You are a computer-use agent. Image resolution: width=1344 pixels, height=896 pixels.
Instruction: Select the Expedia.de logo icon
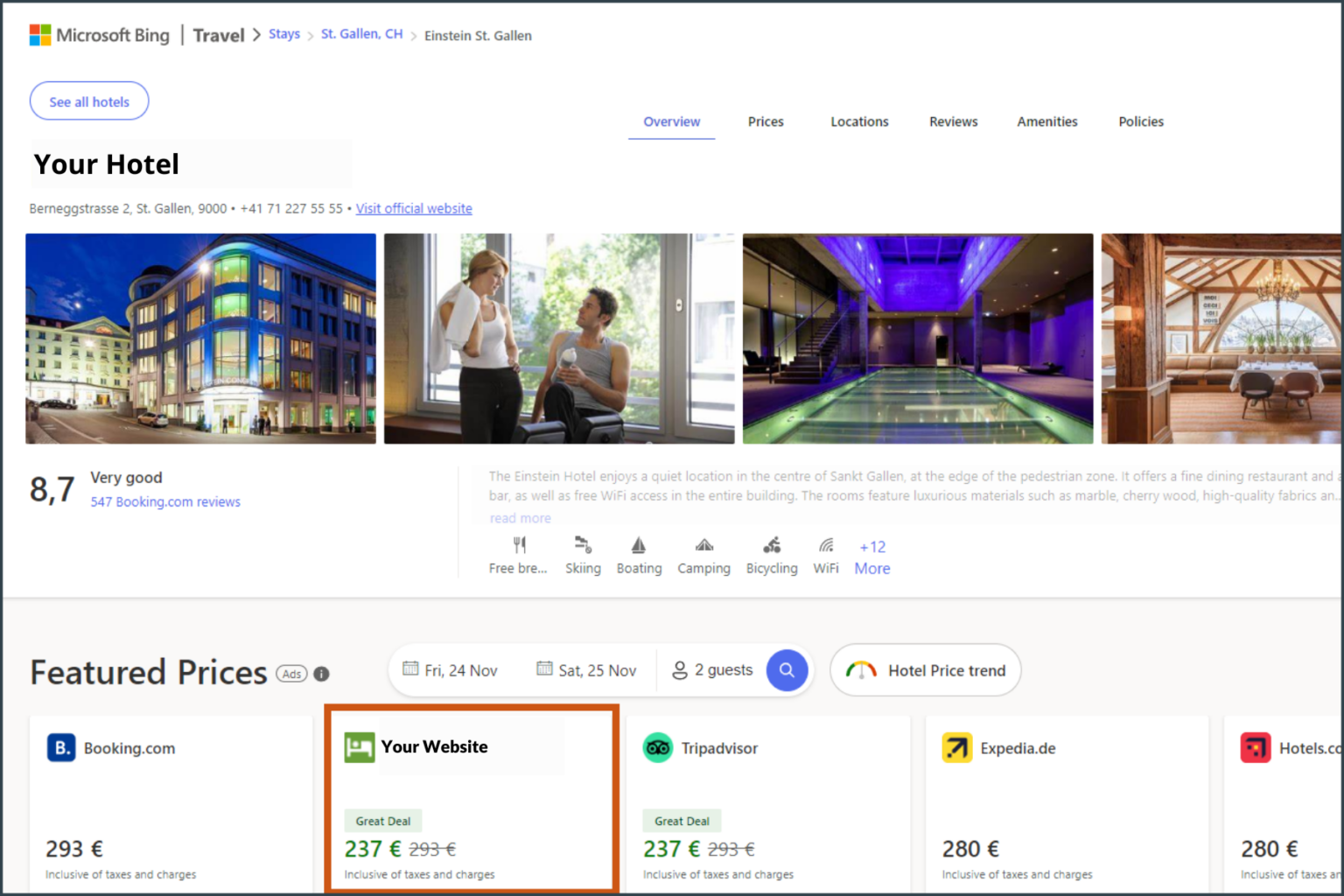click(x=957, y=748)
